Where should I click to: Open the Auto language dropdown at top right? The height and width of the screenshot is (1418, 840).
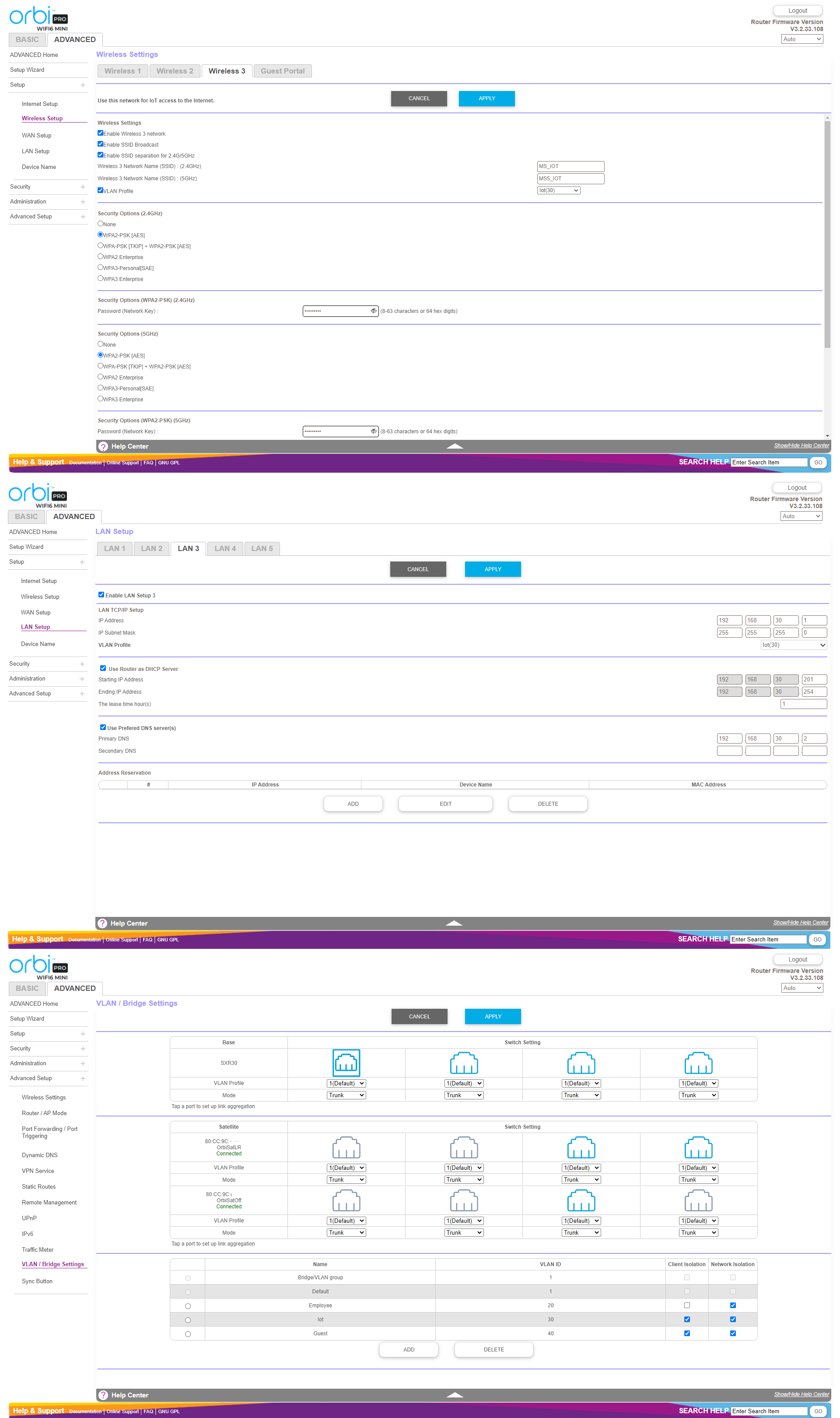point(801,39)
